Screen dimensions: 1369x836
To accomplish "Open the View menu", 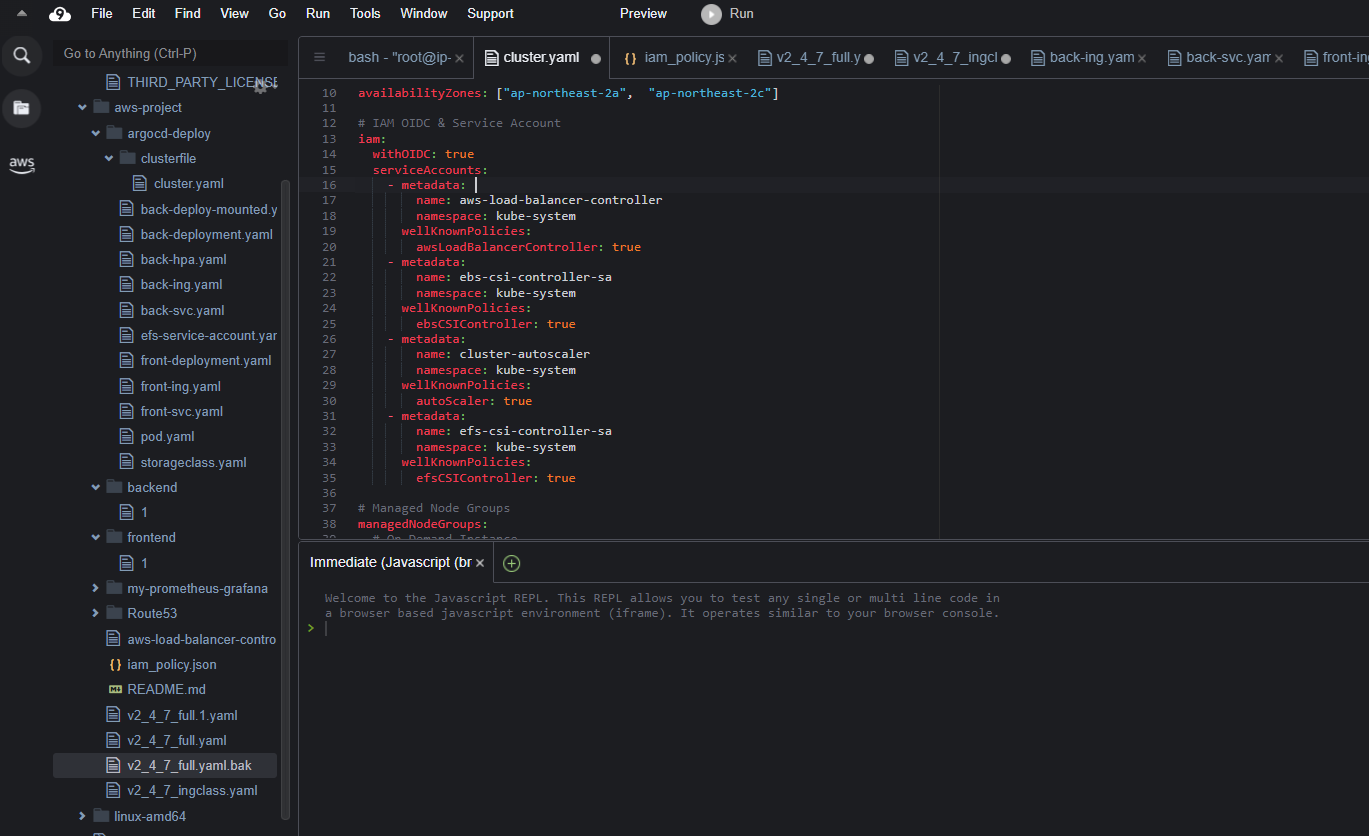I will pyautogui.click(x=234, y=14).
